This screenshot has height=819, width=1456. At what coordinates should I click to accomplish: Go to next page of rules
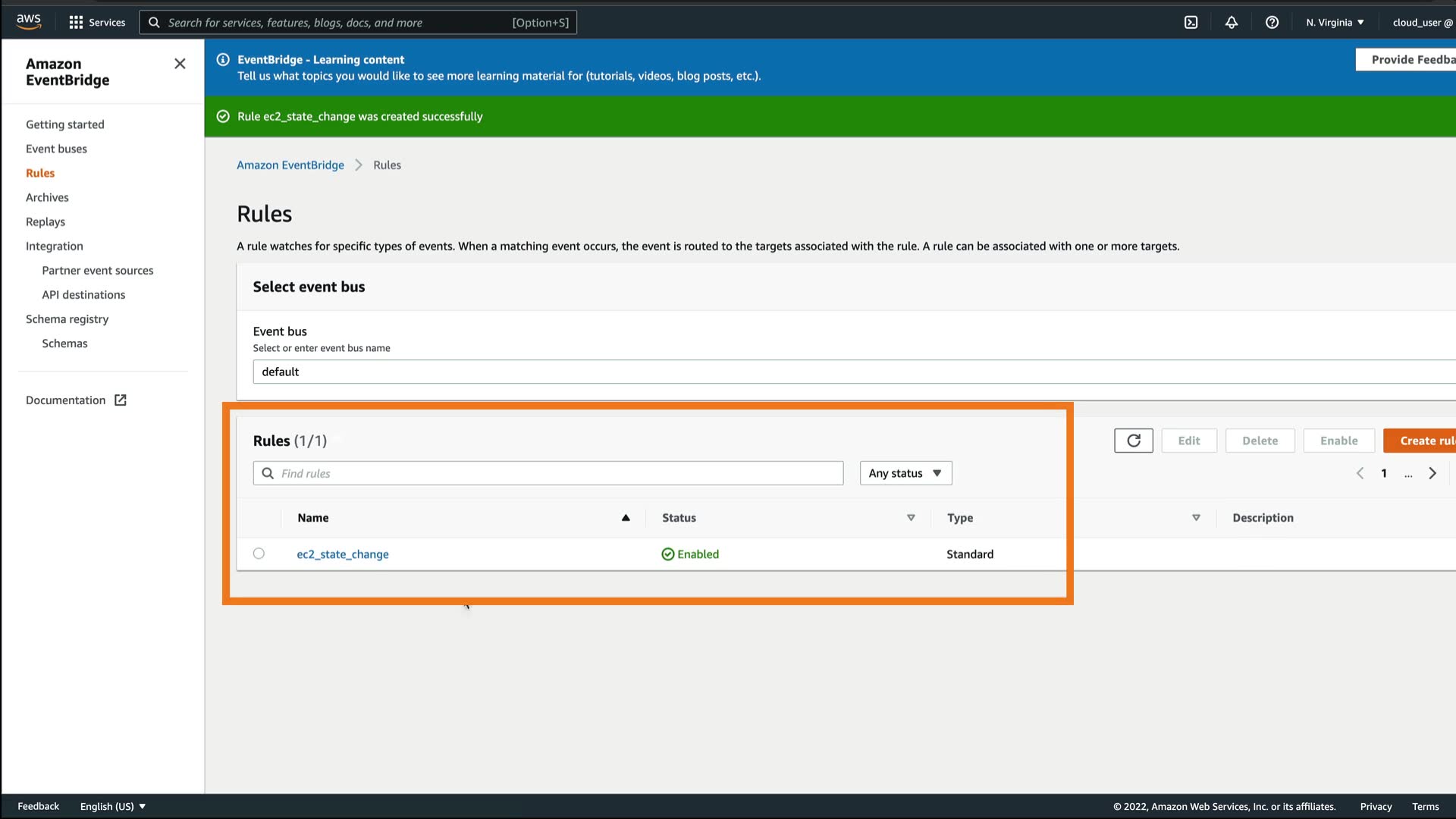coord(1432,473)
